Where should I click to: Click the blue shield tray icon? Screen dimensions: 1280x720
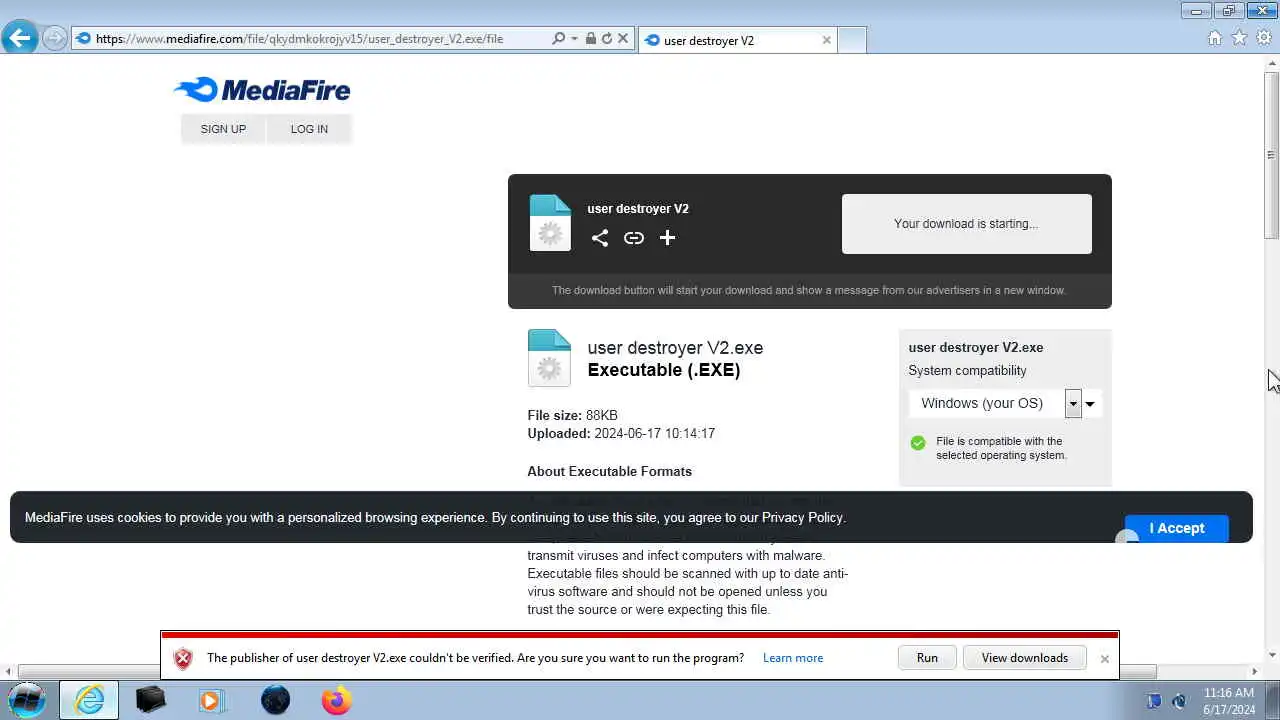pos(1154,701)
